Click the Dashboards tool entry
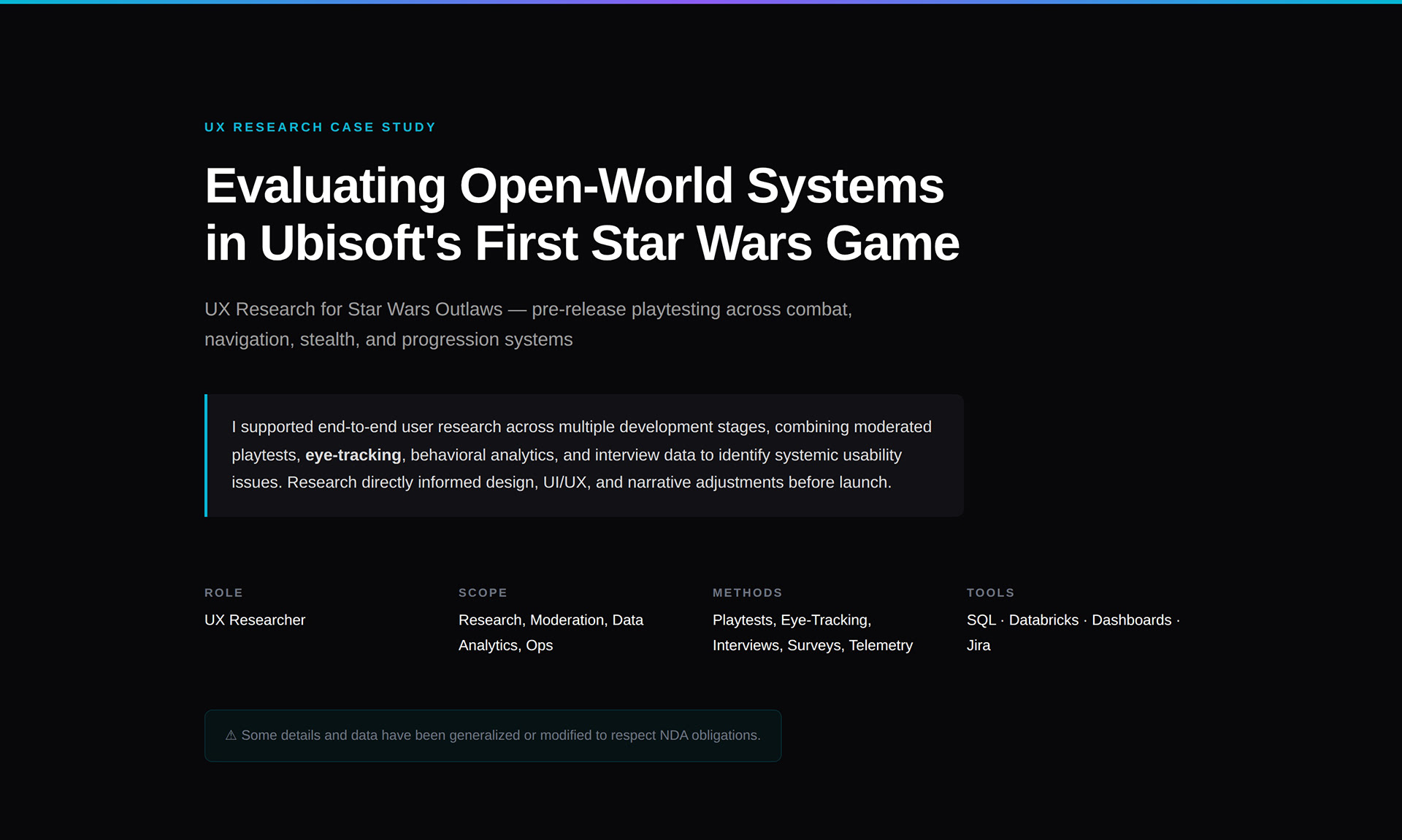This screenshot has width=1402, height=840. click(1131, 620)
